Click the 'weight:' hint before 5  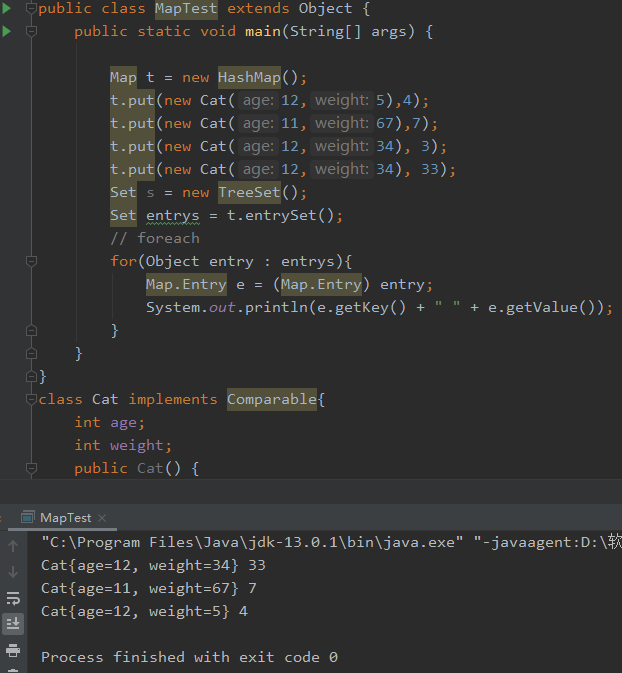coord(342,100)
